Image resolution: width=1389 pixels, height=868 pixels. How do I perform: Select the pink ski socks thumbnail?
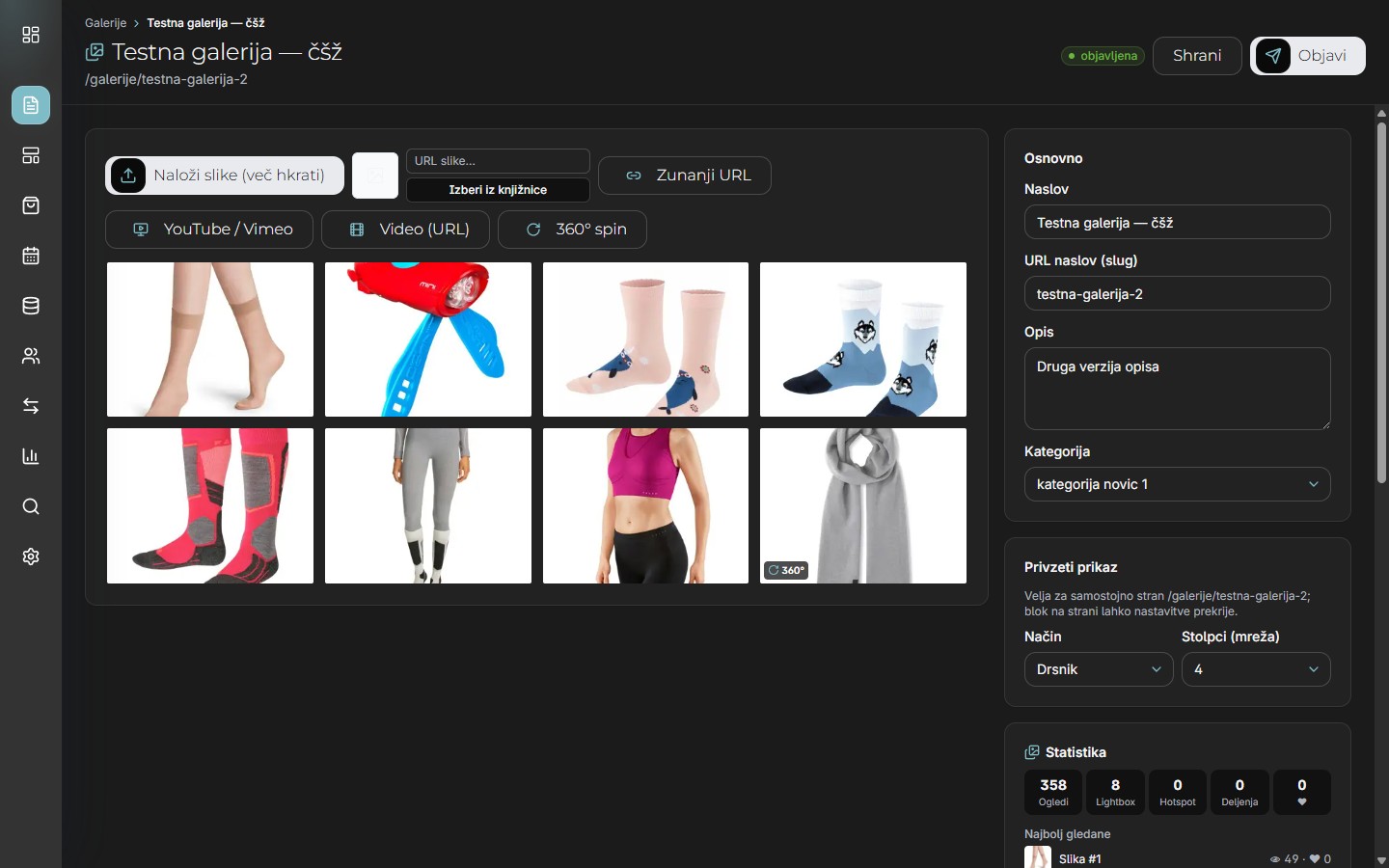(210, 505)
